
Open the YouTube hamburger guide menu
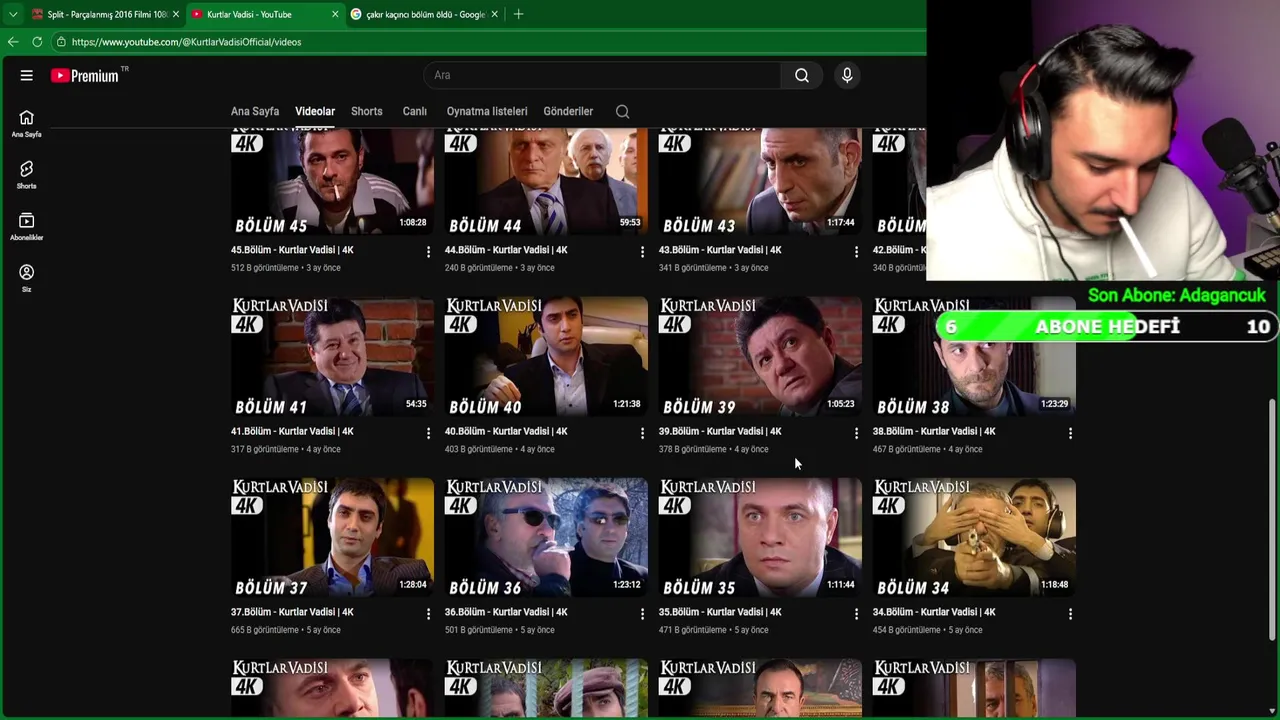pos(27,75)
